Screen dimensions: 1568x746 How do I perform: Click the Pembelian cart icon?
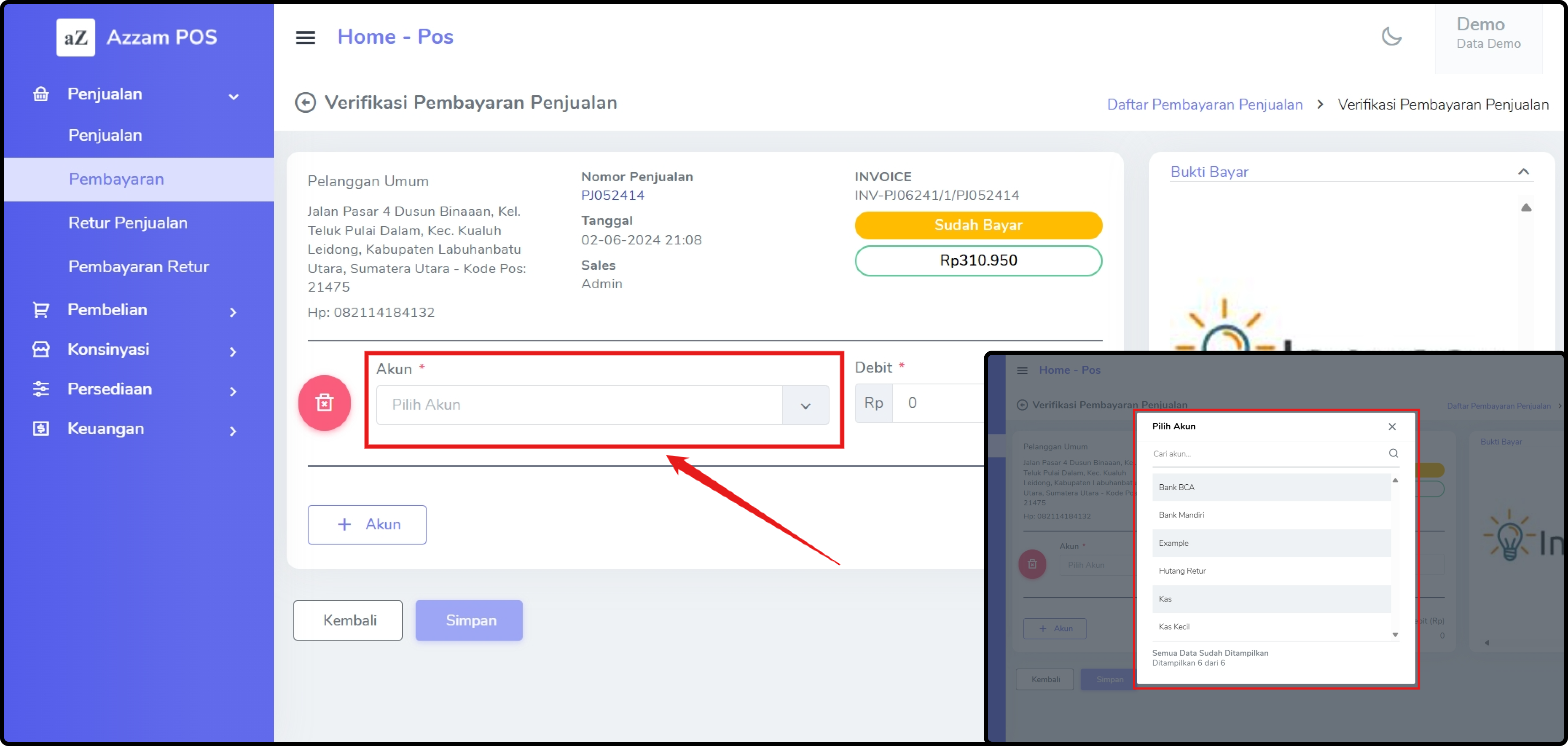(41, 310)
